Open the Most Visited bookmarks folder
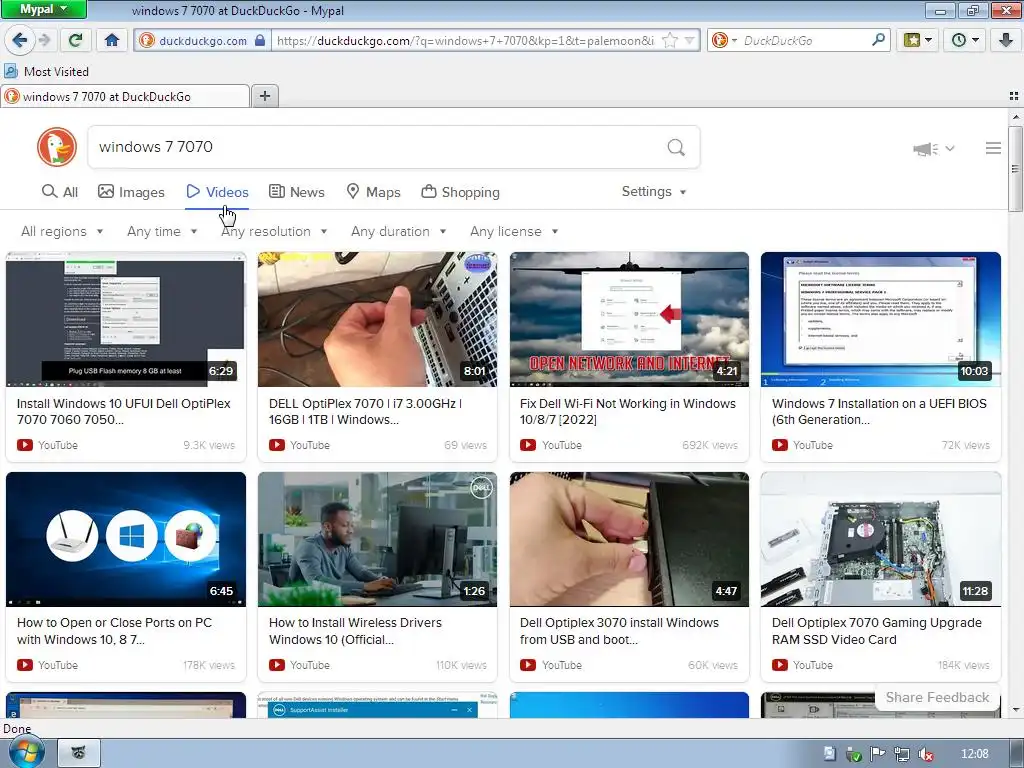The image size is (1024, 768). click(x=46, y=71)
